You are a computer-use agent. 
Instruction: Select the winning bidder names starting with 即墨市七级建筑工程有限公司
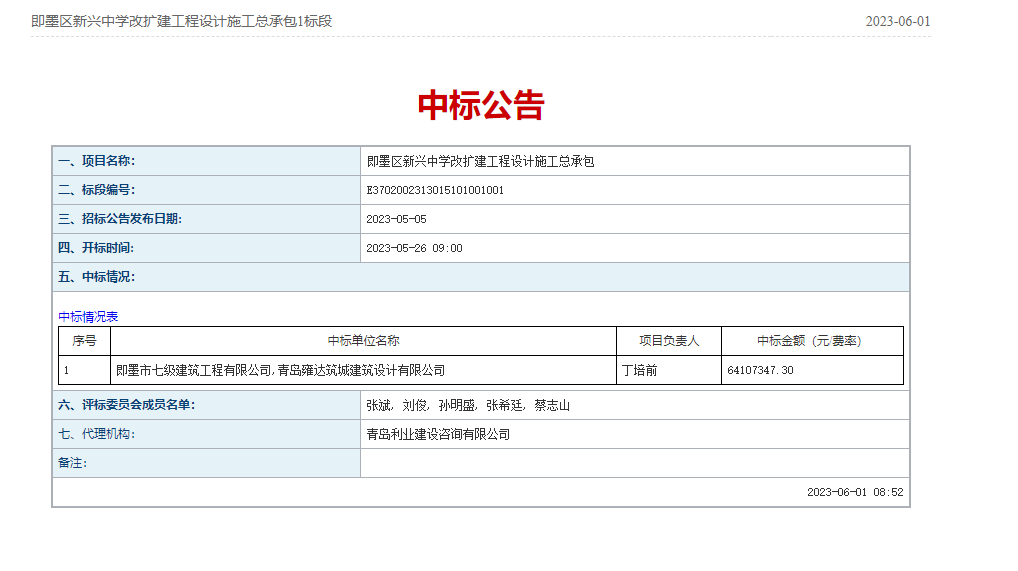click(280, 370)
